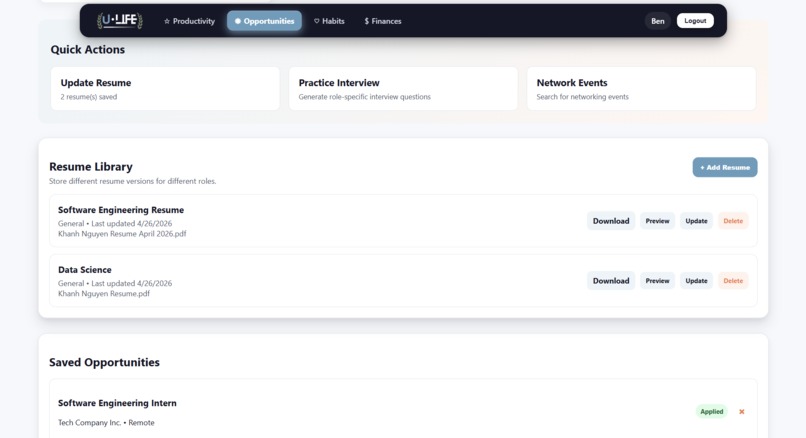Remove Software Engineering Intern with the X icon
Screen dimensions: 806x438
point(742,411)
